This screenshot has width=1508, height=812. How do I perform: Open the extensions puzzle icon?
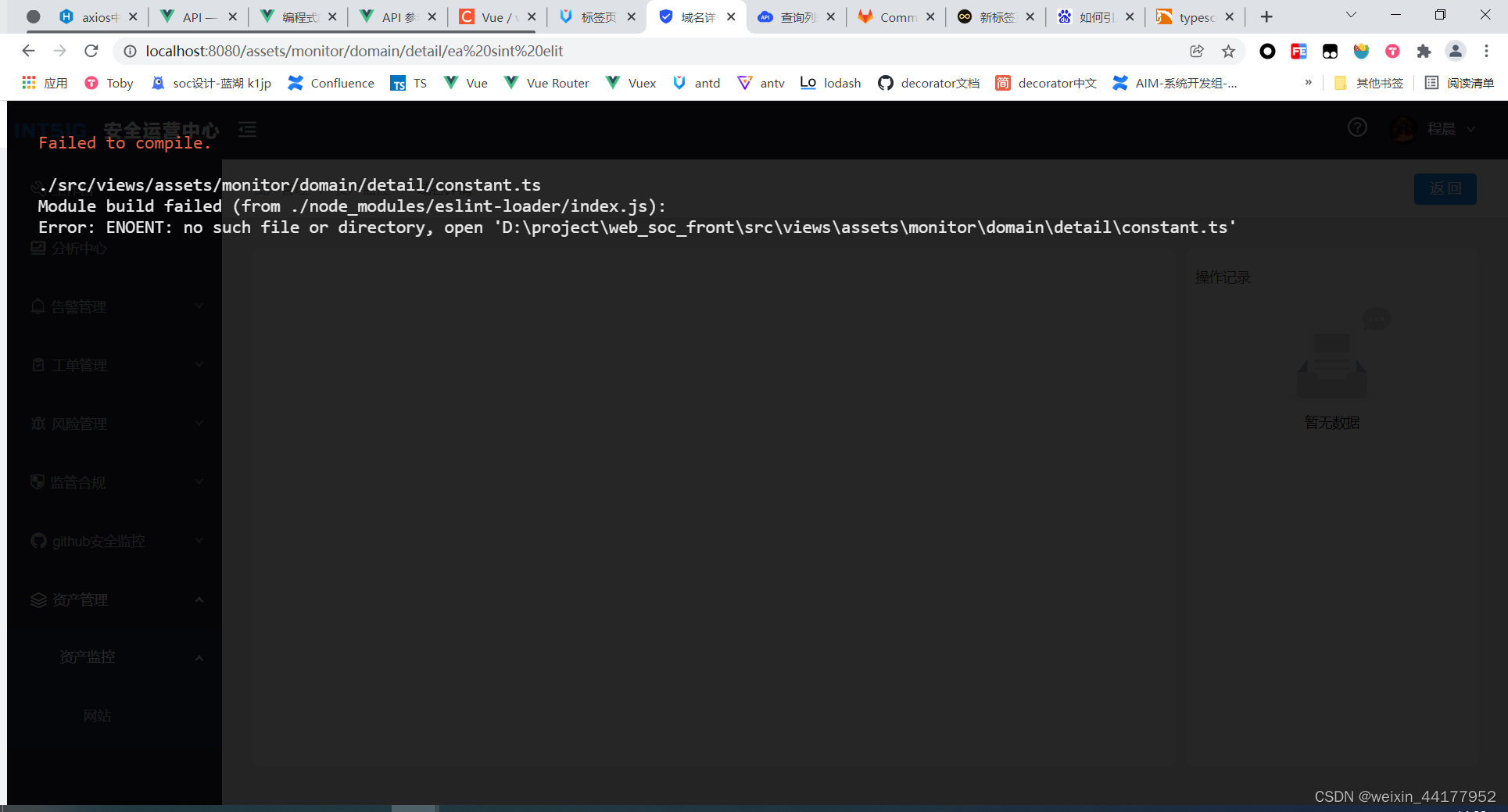1424,51
